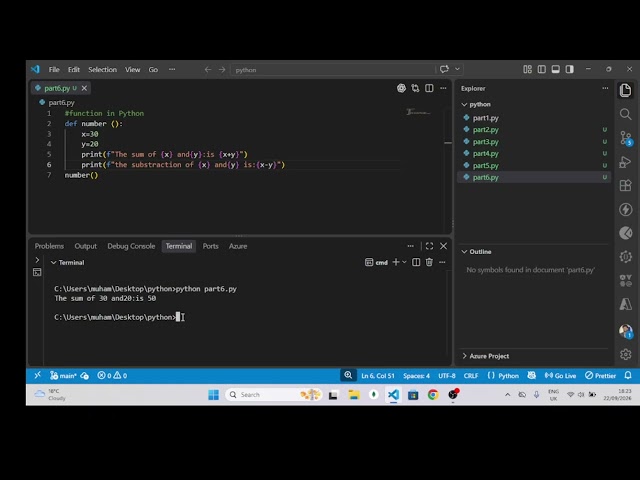Toggle secondary side bar visibility
Viewport: 640px width, 480px height.
click(x=569, y=69)
